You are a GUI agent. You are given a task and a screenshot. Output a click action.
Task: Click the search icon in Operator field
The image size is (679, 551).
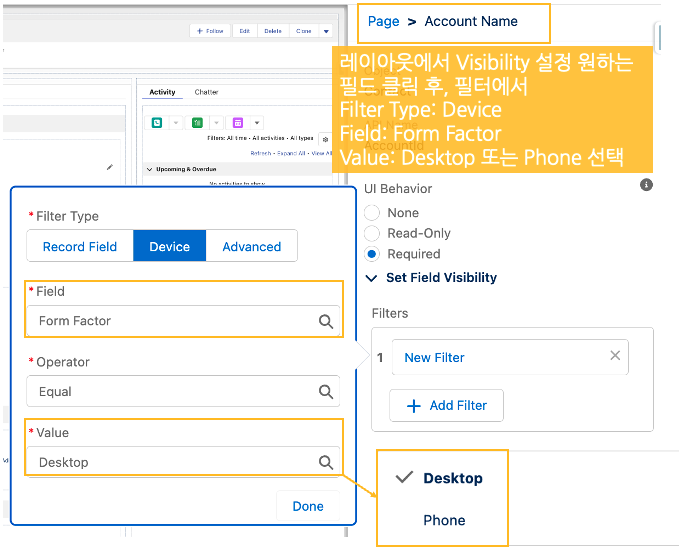tap(325, 392)
